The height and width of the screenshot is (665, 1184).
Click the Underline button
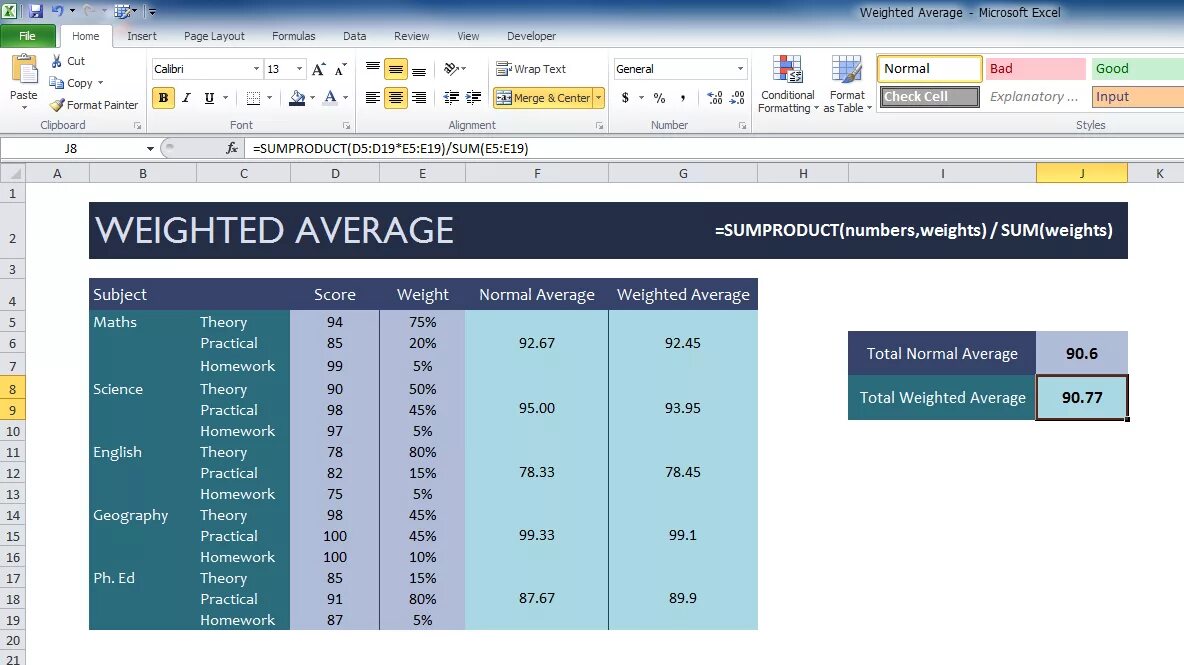[209, 99]
